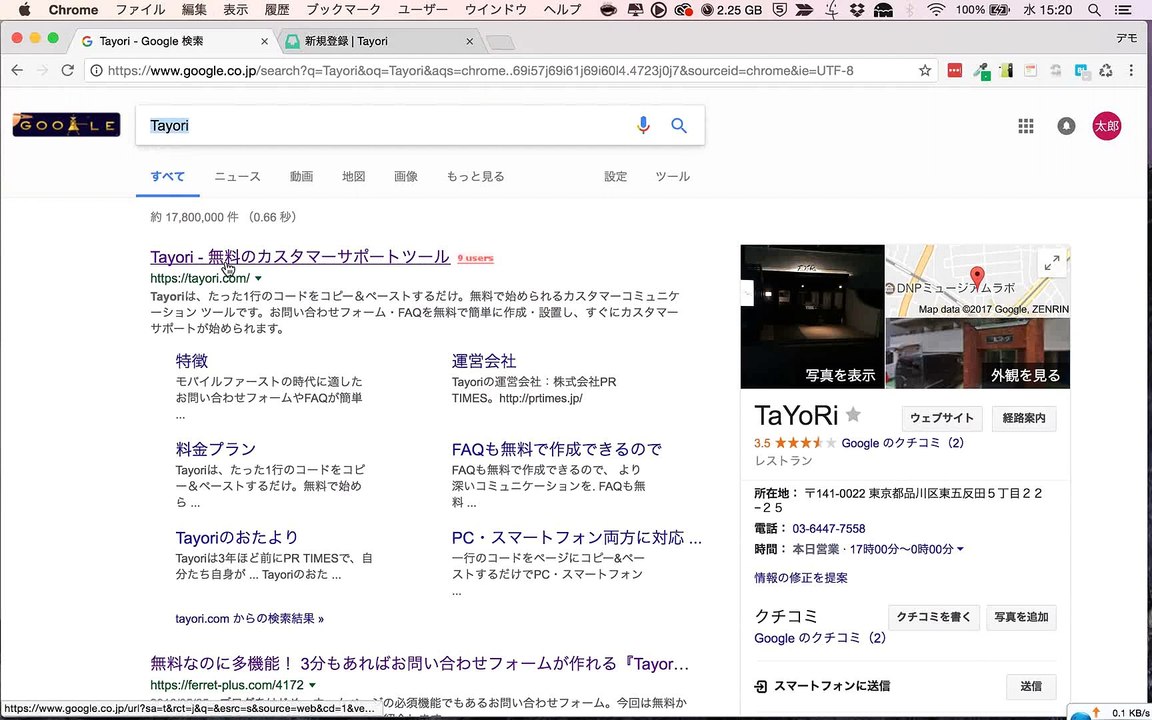
Task: Open the ツール search tools
Action: click(672, 176)
